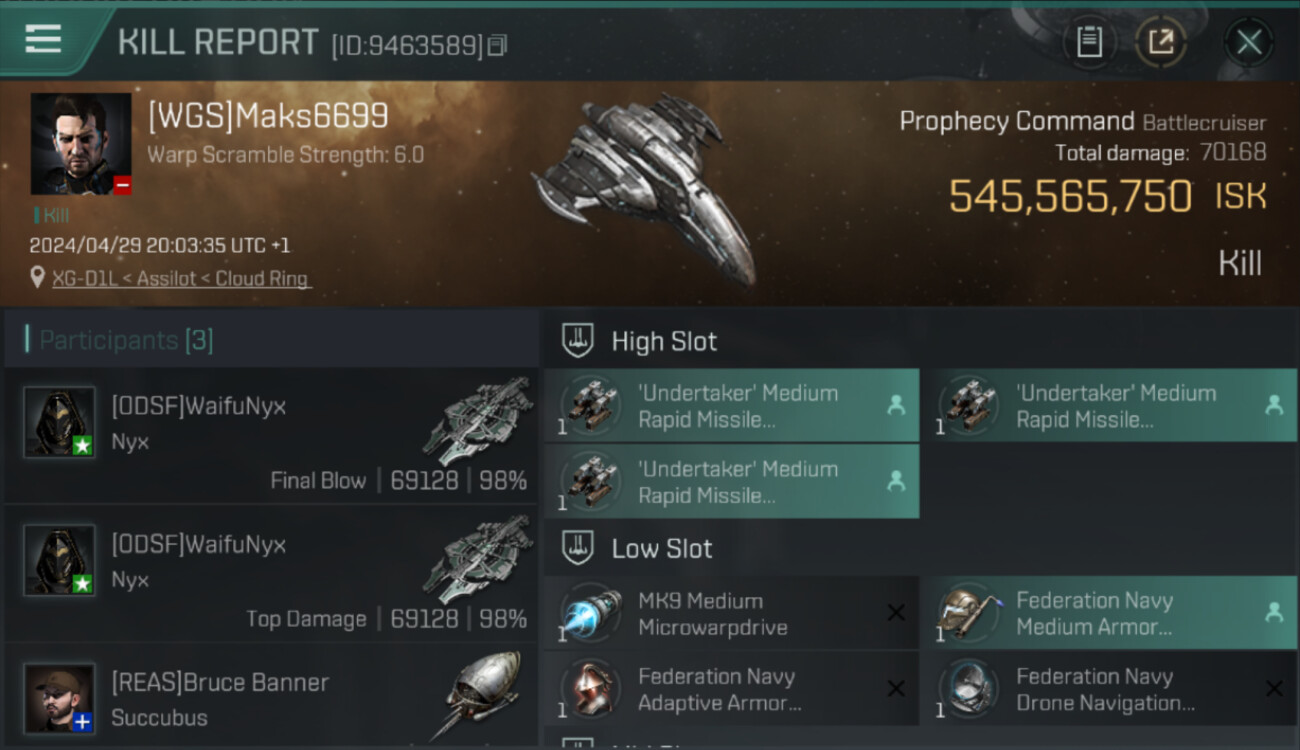This screenshot has height=750, width=1300.
Task: Open WaifuNyx Top Damage portrait
Action: pyautogui.click(x=60, y=559)
